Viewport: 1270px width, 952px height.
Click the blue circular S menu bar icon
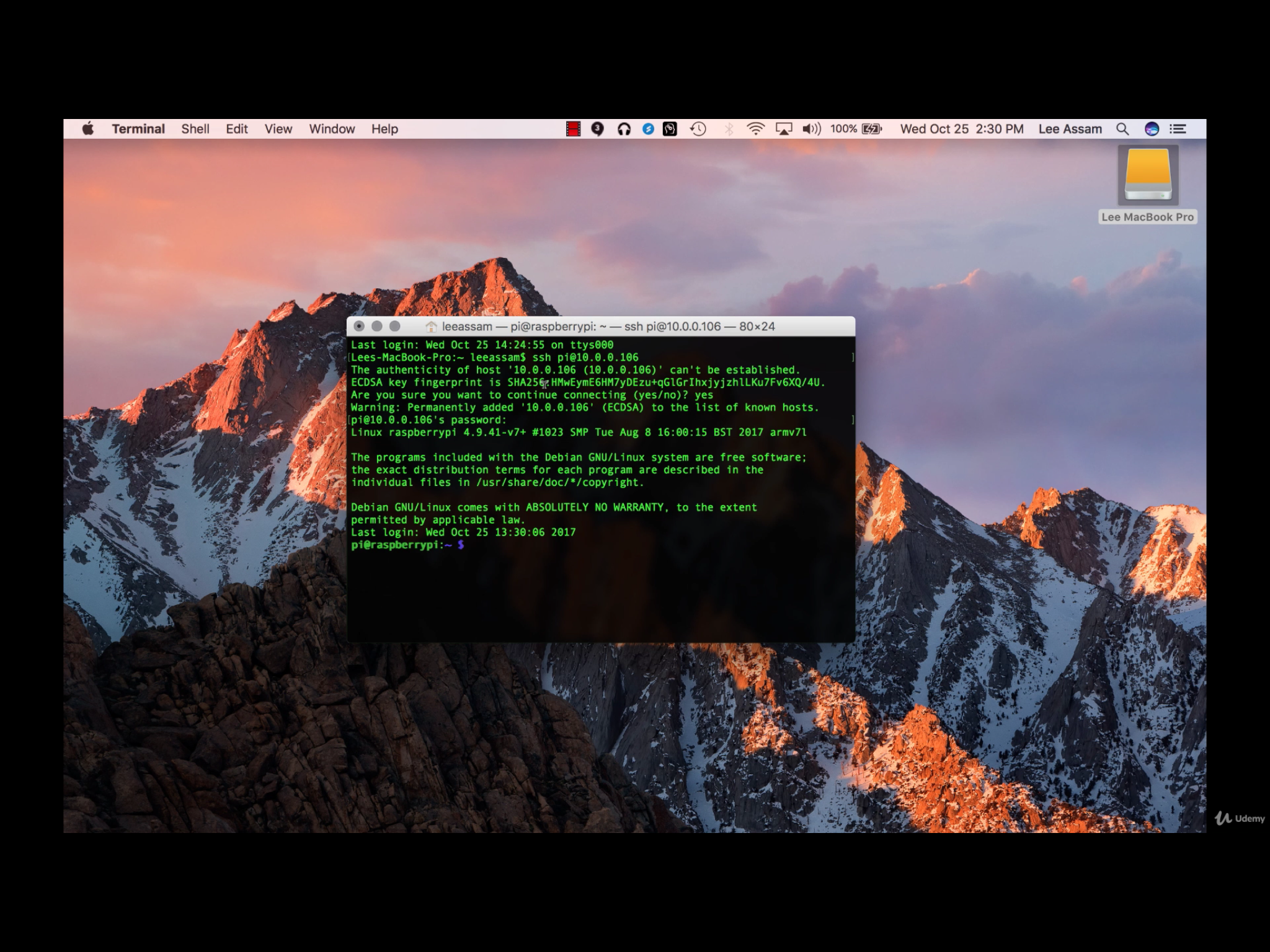pos(648,129)
